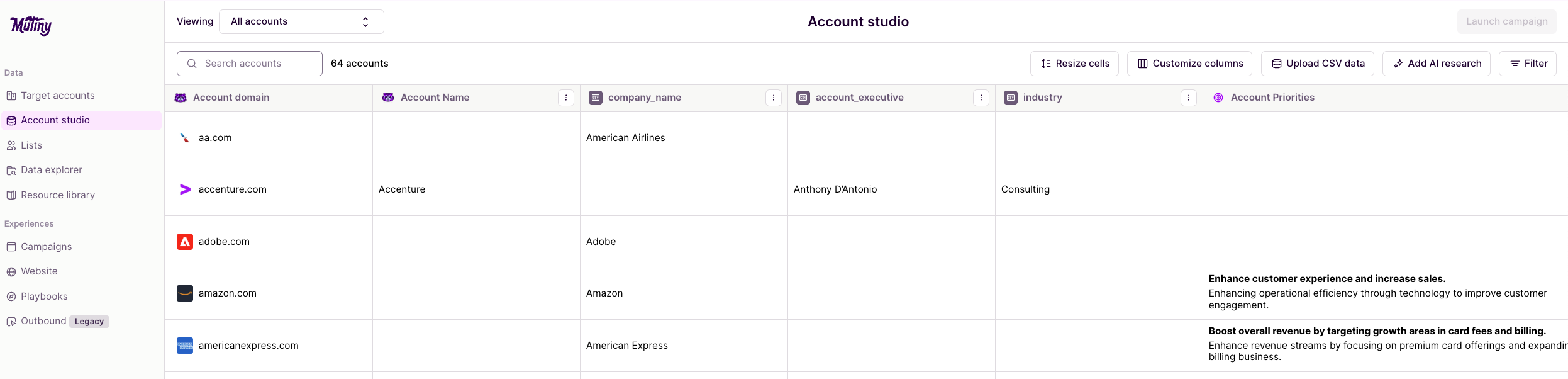
Task: Click the Consulting industry cell
Action: tap(1099, 189)
